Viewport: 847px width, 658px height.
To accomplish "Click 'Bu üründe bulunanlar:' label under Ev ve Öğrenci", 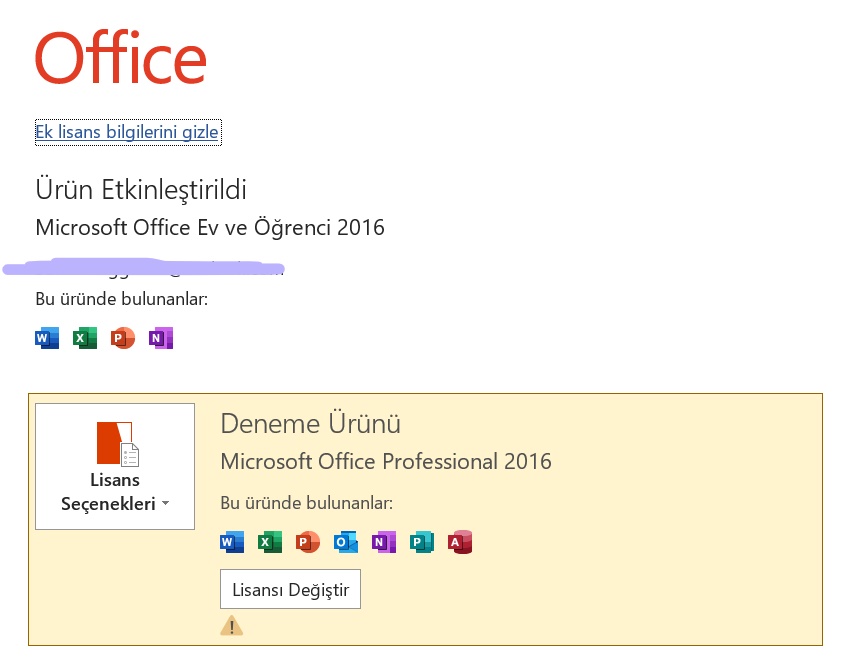I will [122, 299].
